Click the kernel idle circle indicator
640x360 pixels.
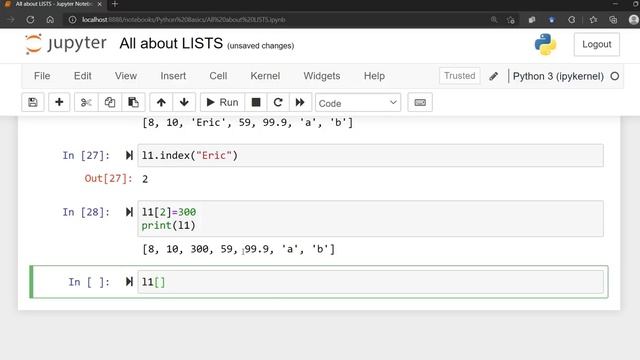pyautogui.click(x=615, y=76)
